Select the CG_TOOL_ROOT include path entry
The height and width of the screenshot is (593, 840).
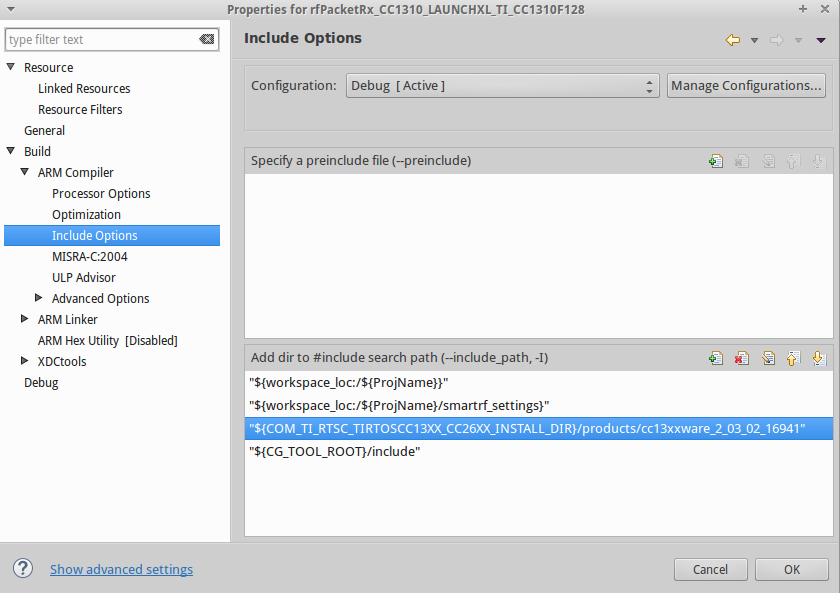tap(335, 452)
